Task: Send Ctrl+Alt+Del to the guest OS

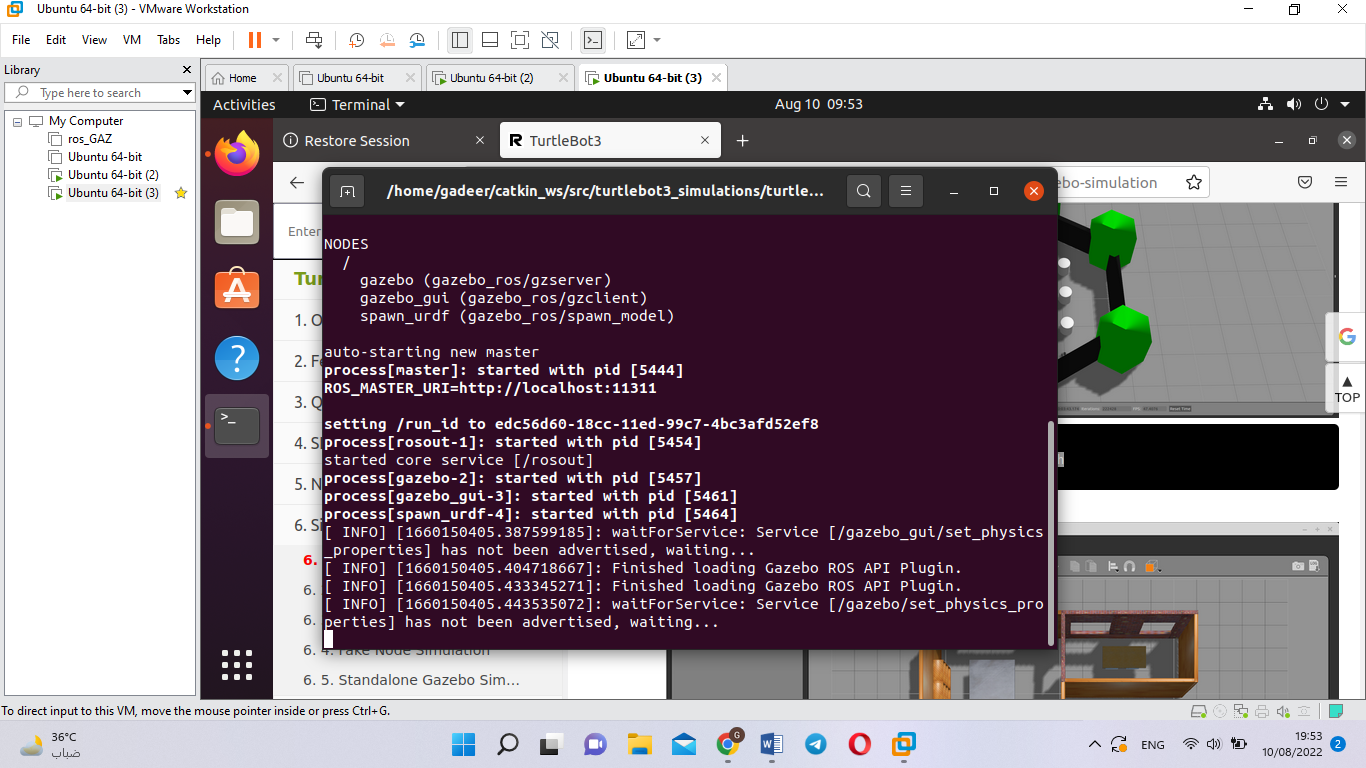Action: [313, 40]
